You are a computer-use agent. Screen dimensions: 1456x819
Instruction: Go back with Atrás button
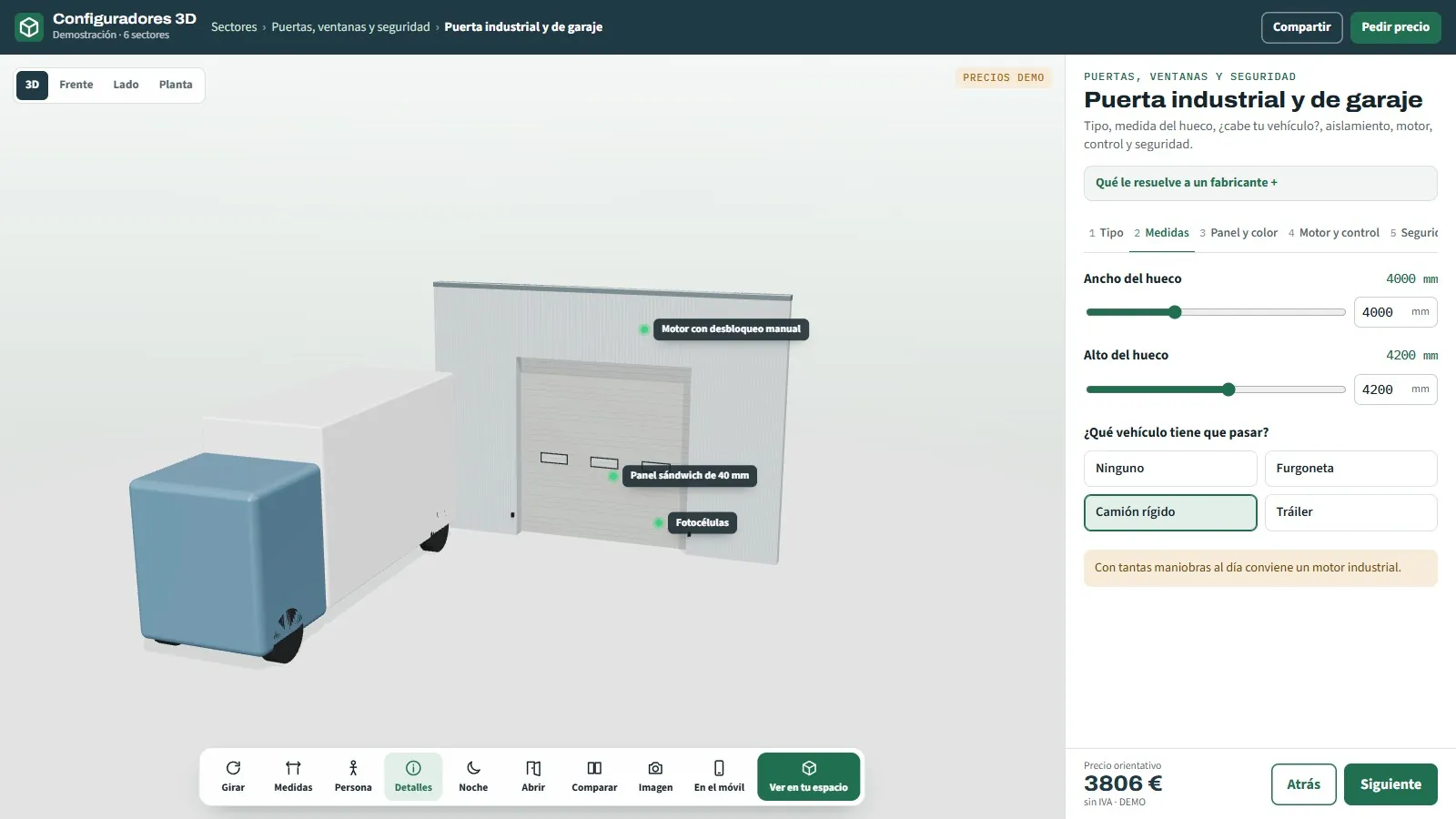(1303, 784)
